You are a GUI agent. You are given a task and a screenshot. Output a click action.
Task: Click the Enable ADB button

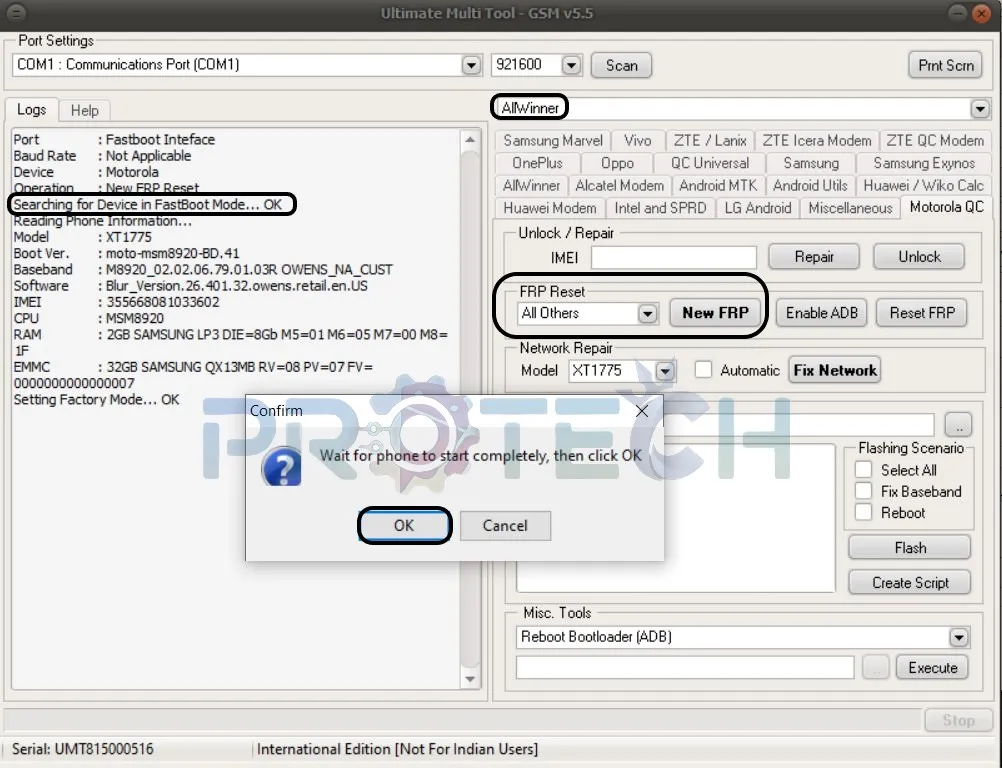[822, 313]
